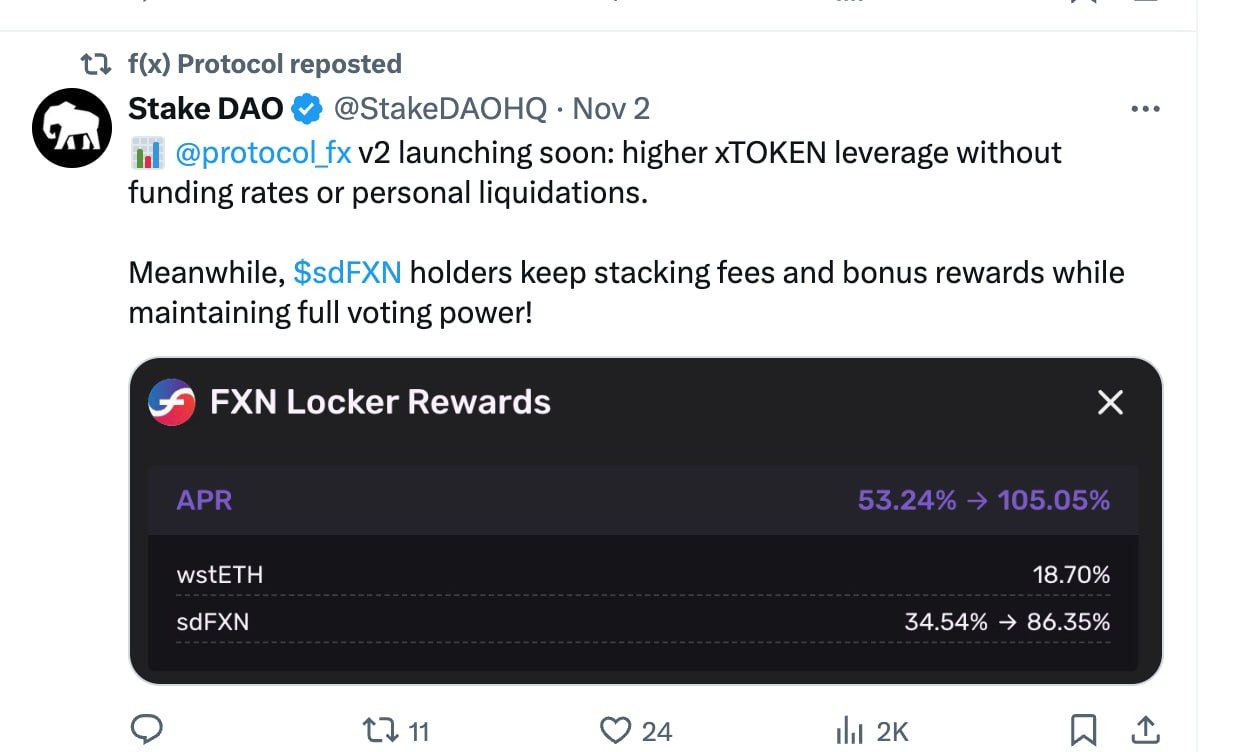Open the Nov 2 post timestamp

point(610,108)
